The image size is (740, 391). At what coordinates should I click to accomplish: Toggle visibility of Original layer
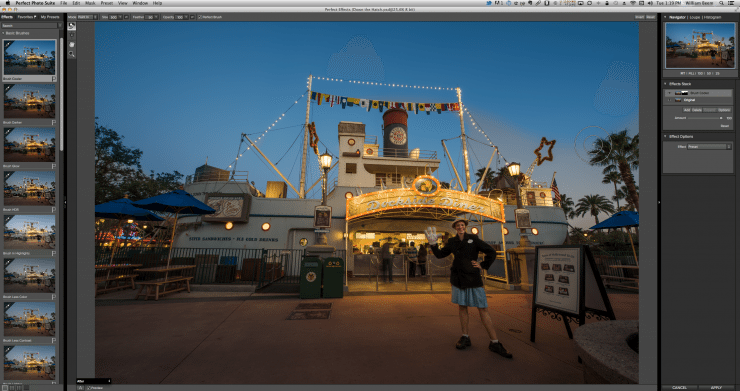point(670,100)
